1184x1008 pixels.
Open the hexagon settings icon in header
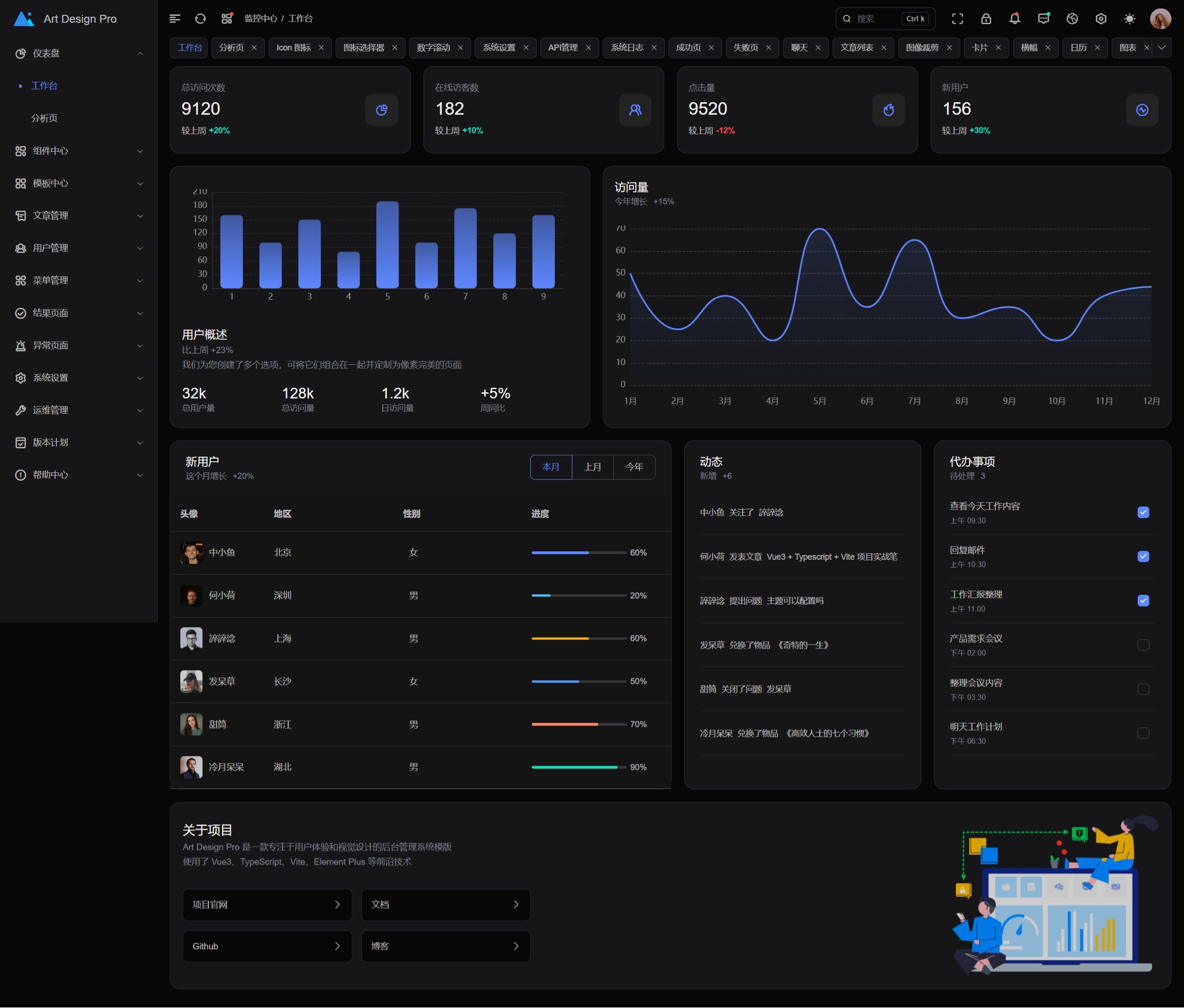(1101, 18)
